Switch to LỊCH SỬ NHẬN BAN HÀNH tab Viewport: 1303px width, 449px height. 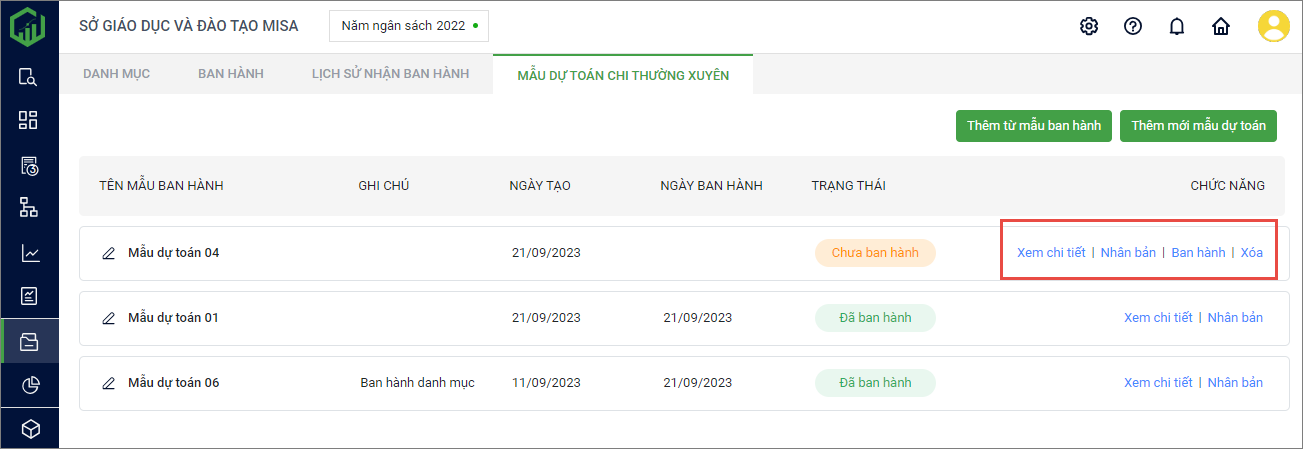(x=383, y=74)
